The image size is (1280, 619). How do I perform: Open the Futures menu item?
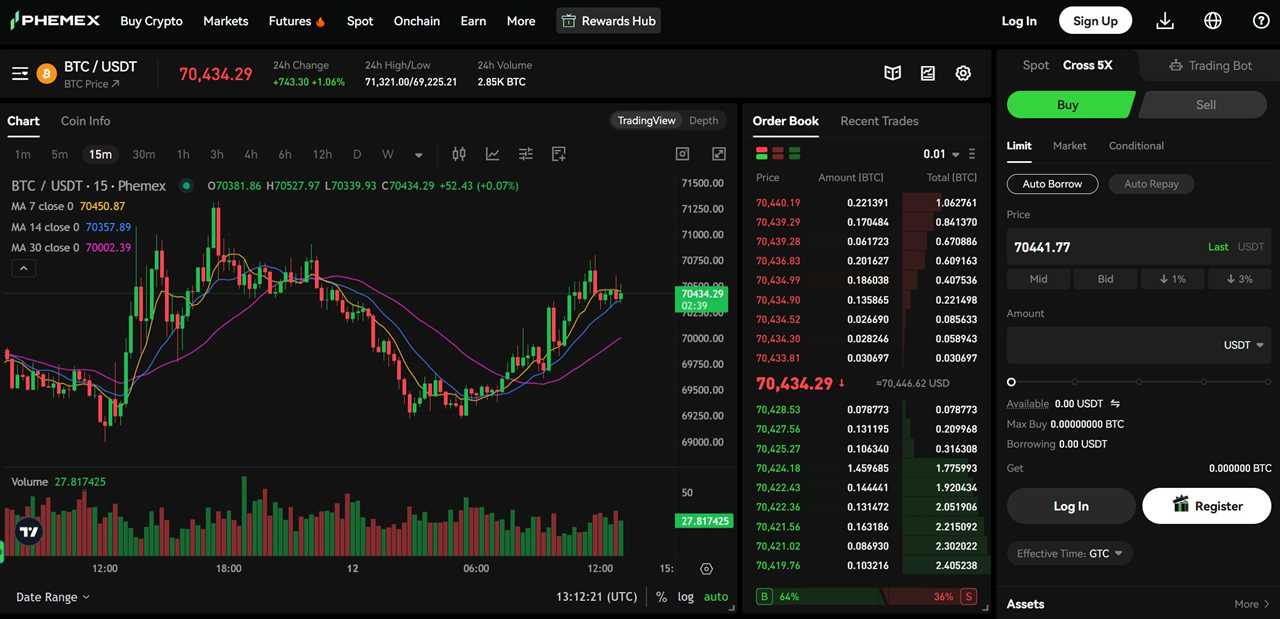point(289,20)
